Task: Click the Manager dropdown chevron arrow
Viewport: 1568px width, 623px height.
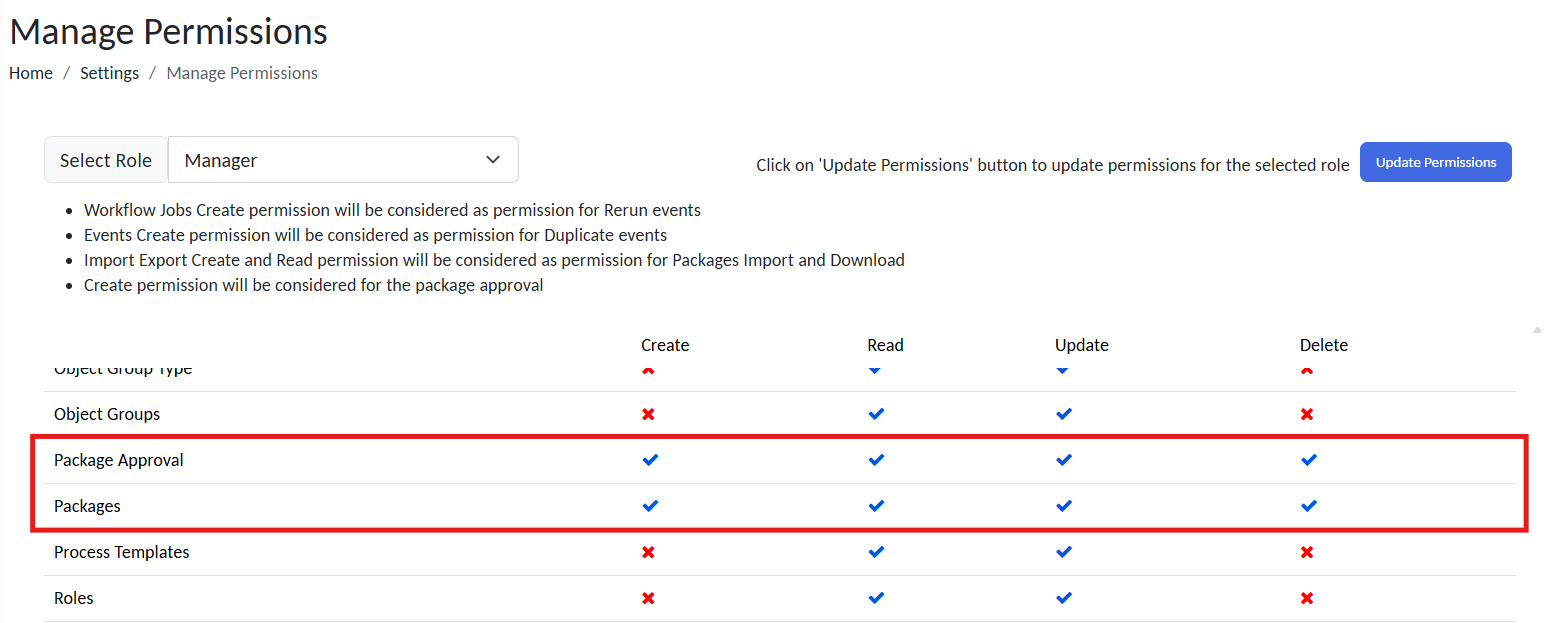Action: pyautogui.click(x=493, y=160)
